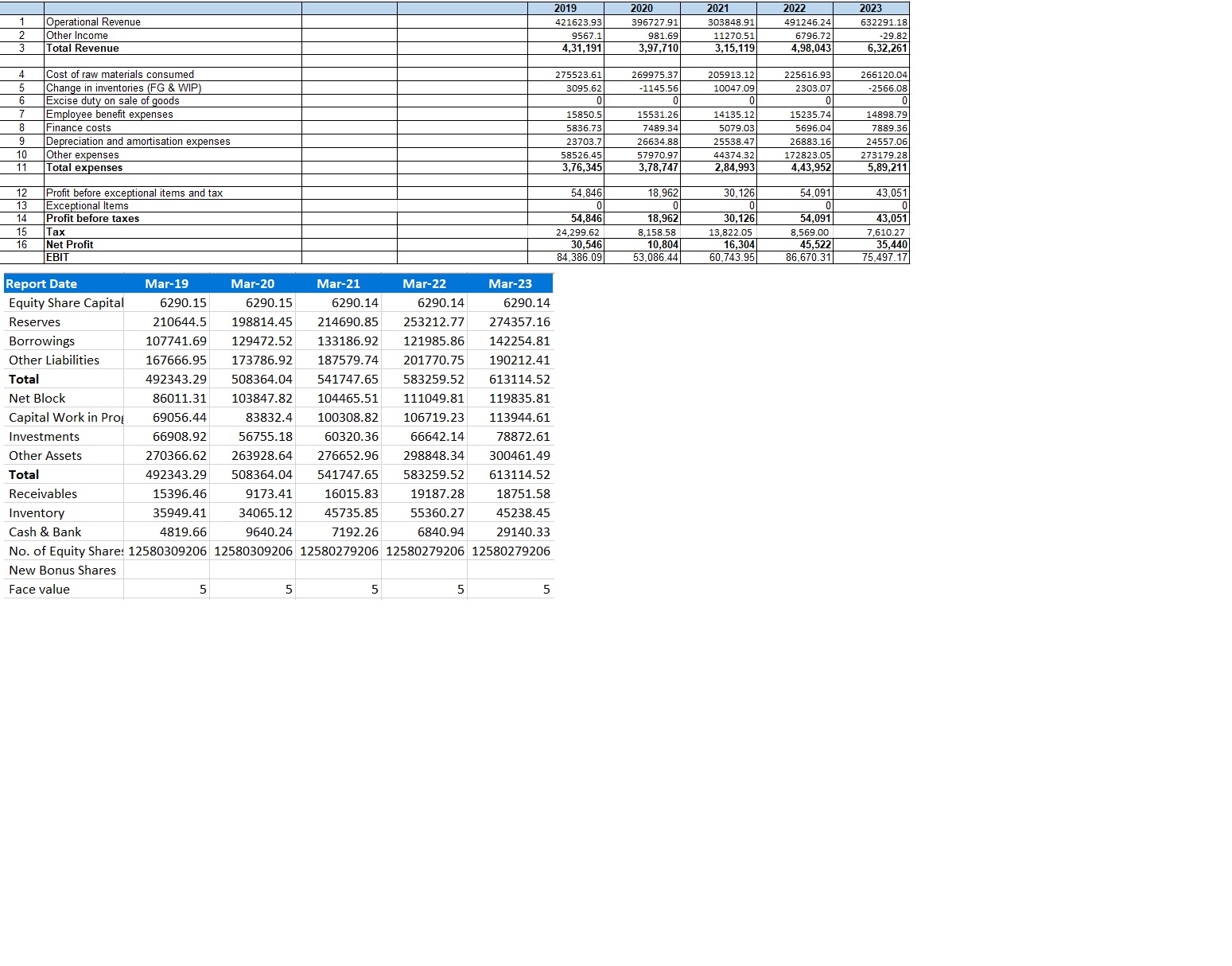Select the Profit before taxes label

93,218
